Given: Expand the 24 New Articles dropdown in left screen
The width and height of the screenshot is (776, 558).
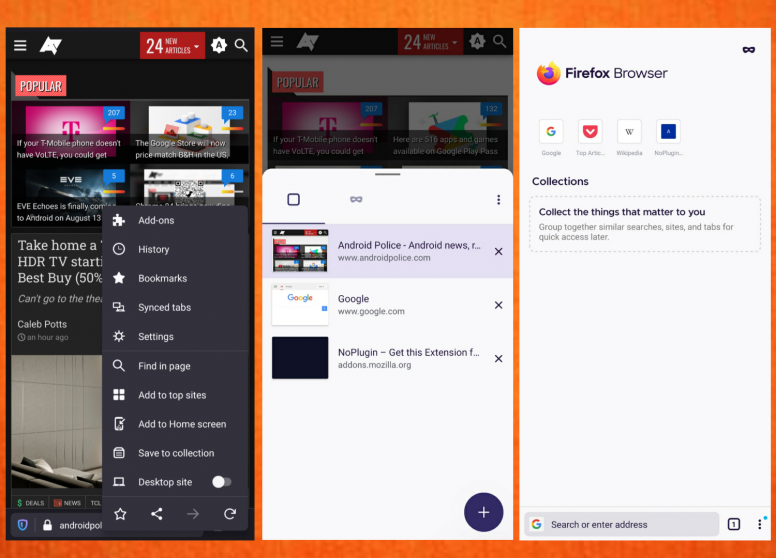Looking at the screenshot, I should [x=172, y=46].
